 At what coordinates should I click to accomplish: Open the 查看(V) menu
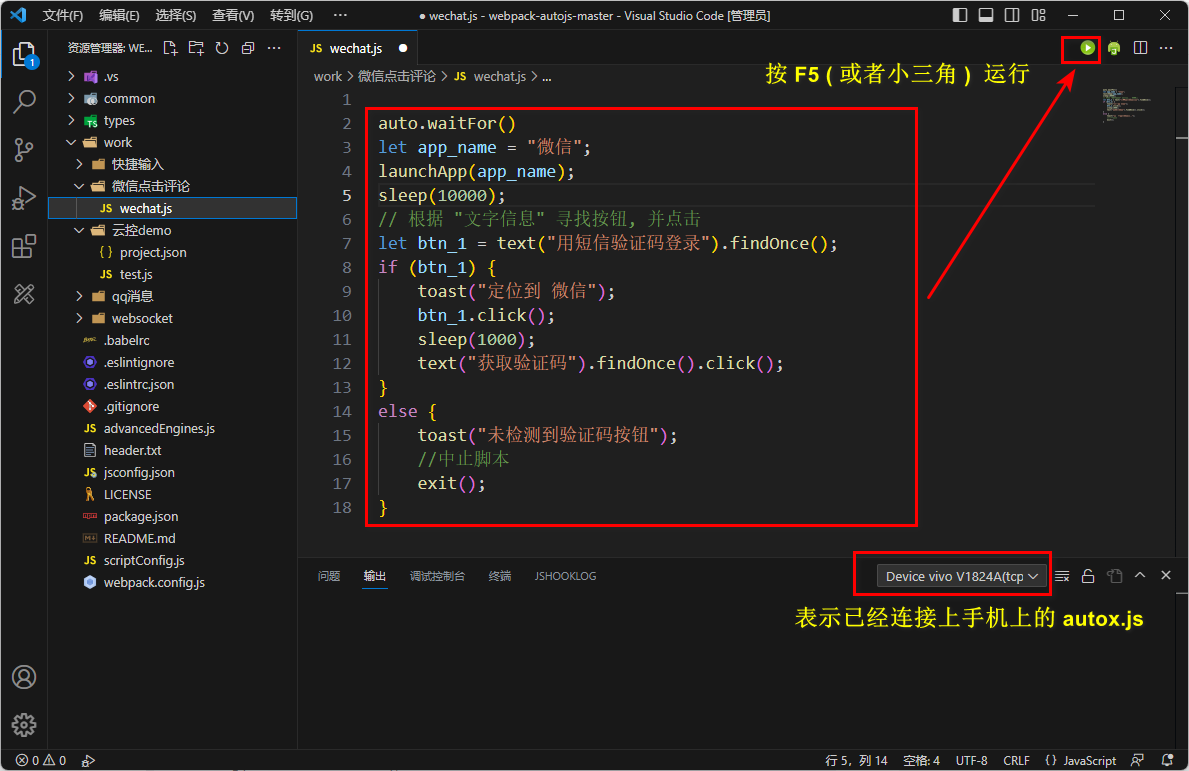(x=233, y=15)
